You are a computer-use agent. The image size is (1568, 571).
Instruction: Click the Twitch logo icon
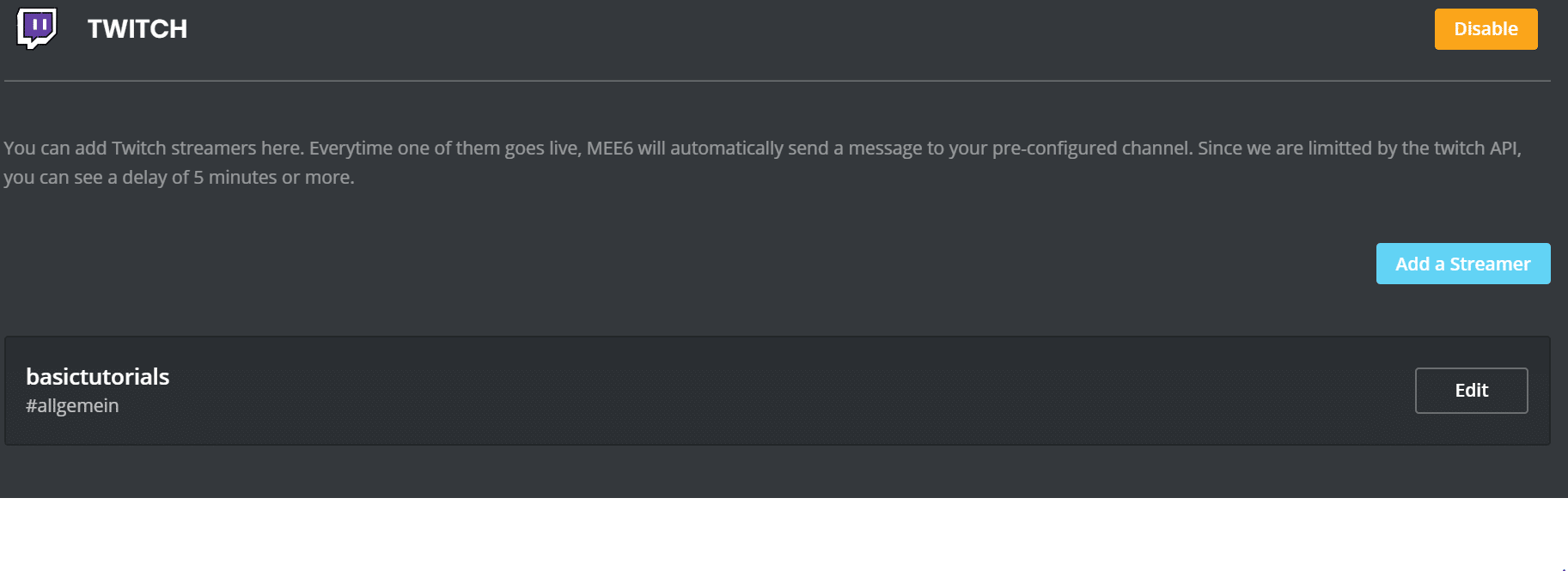point(37,27)
